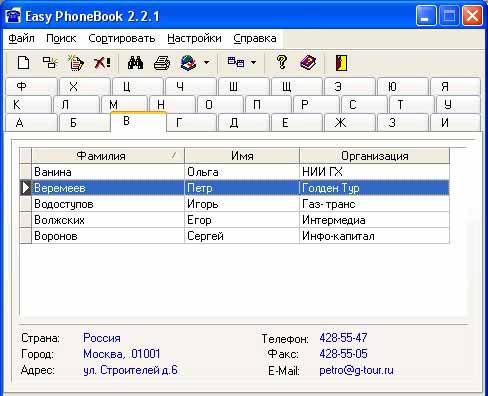Select the Веремеев surname cell
The image size is (488, 396).
[108, 188]
